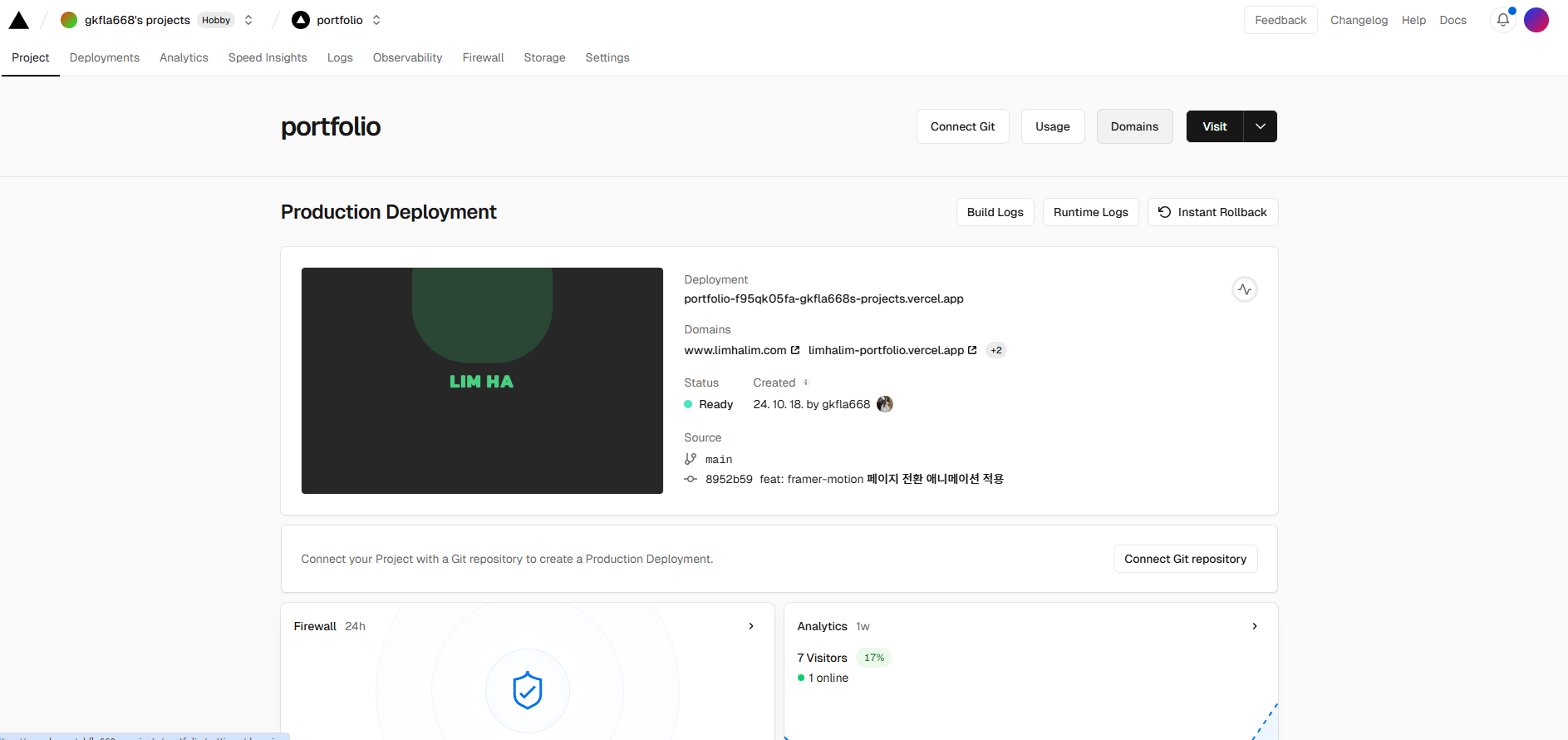Open the www.limhalim.com domain link
The width and height of the screenshot is (1568, 740).
[735, 350]
